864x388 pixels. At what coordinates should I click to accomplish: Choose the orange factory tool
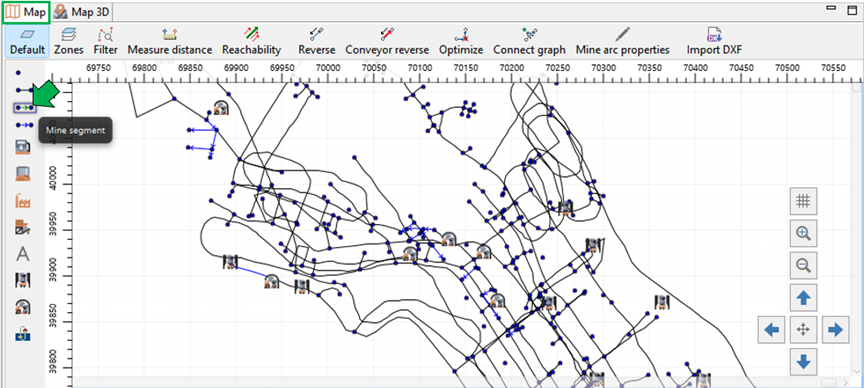pos(23,201)
